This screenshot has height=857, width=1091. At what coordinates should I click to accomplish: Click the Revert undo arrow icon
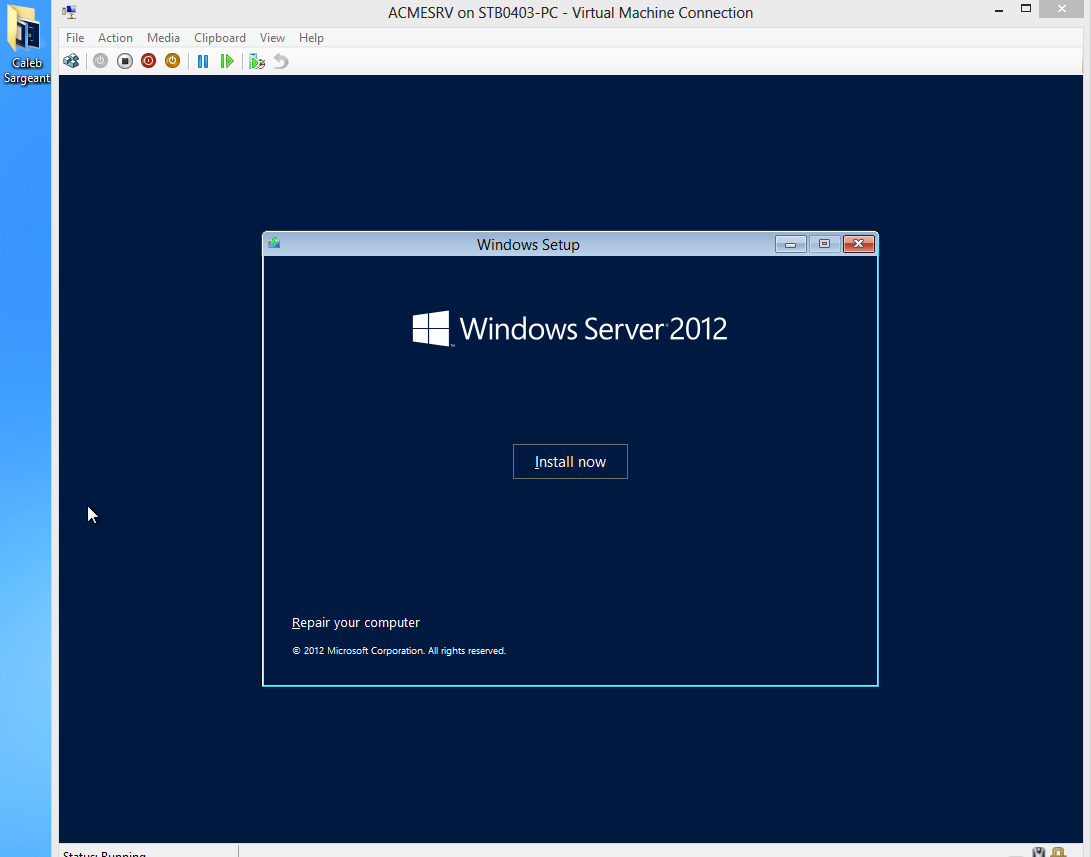click(280, 61)
